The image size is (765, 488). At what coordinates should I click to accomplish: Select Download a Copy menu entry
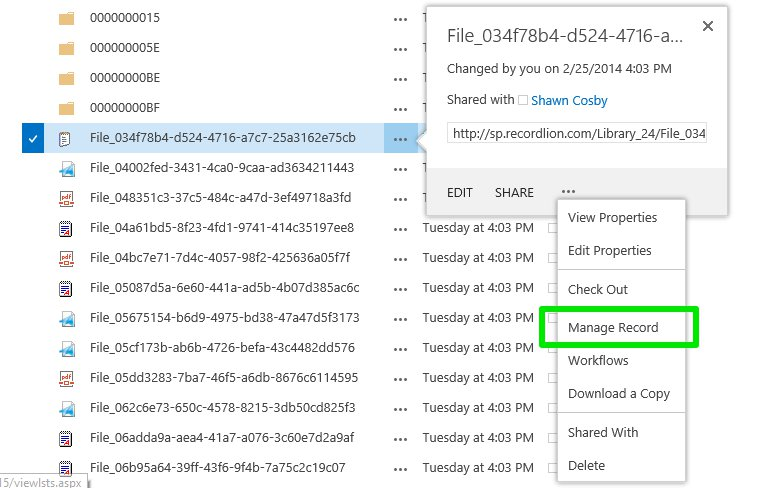coord(619,393)
